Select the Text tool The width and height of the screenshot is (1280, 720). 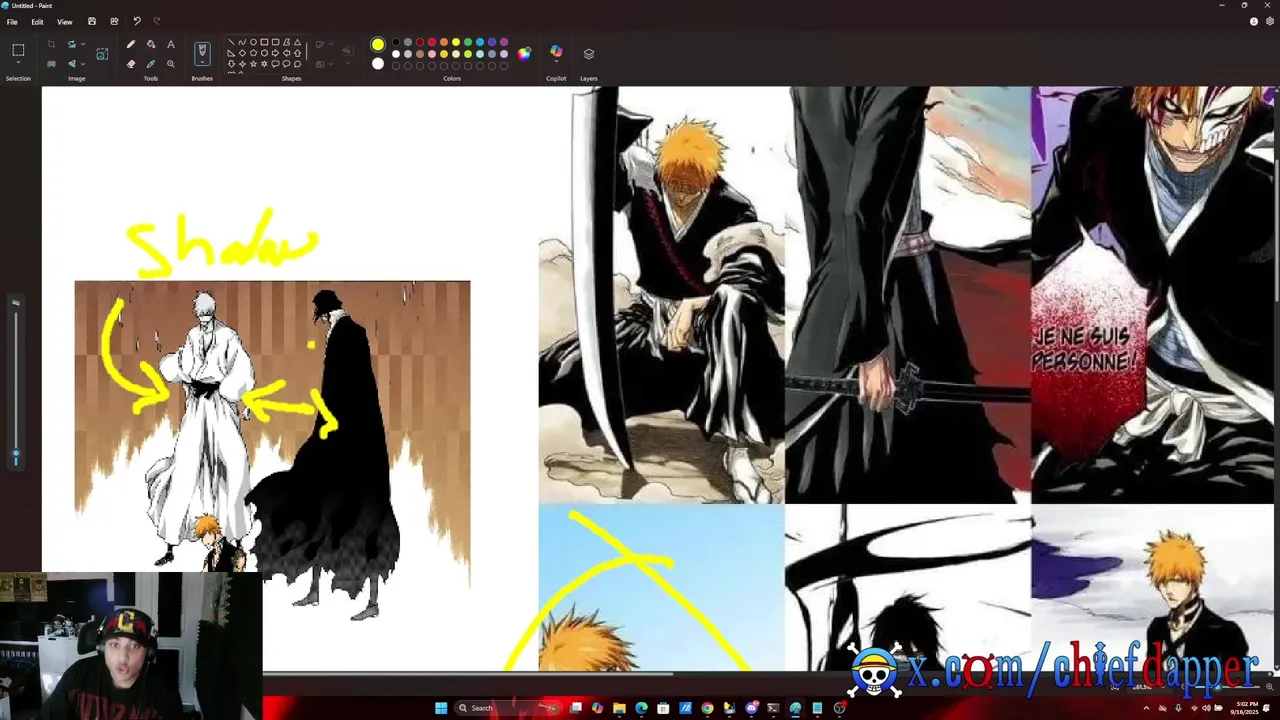point(171,44)
